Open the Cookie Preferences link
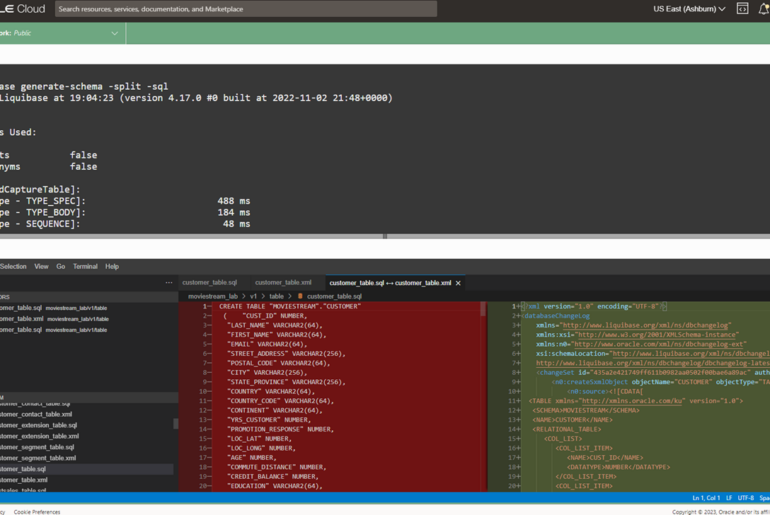Viewport: 770px width, 515px height. 37,512
